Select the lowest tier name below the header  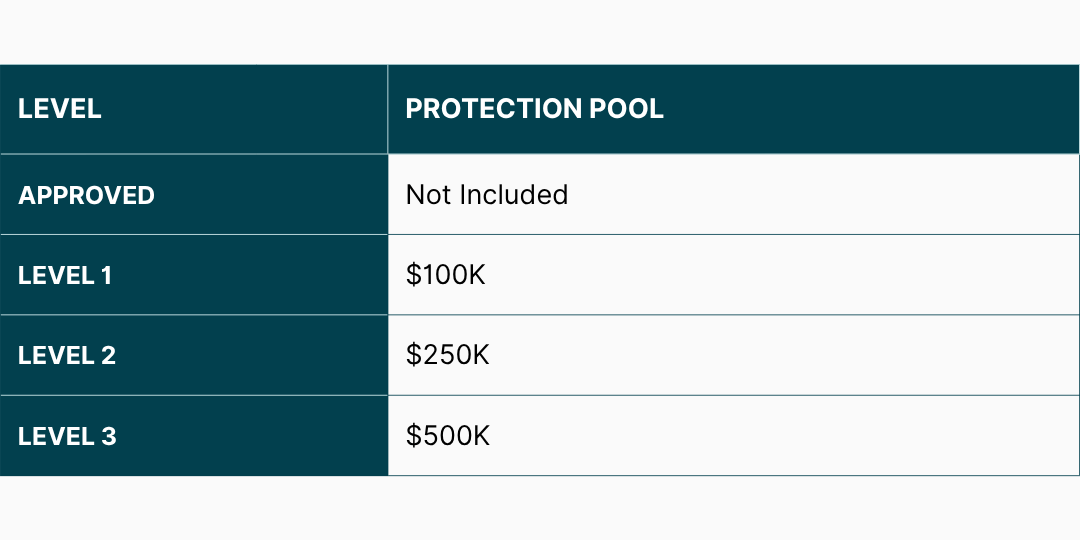86,195
